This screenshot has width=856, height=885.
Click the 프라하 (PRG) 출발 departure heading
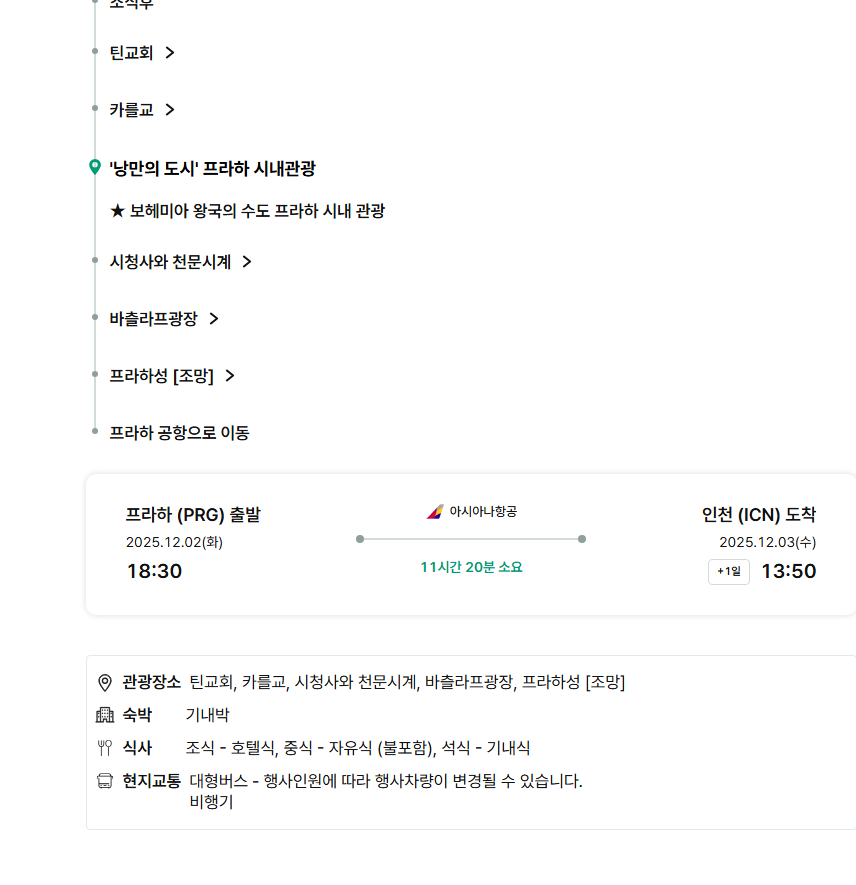pyautogui.click(x=193, y=515)
